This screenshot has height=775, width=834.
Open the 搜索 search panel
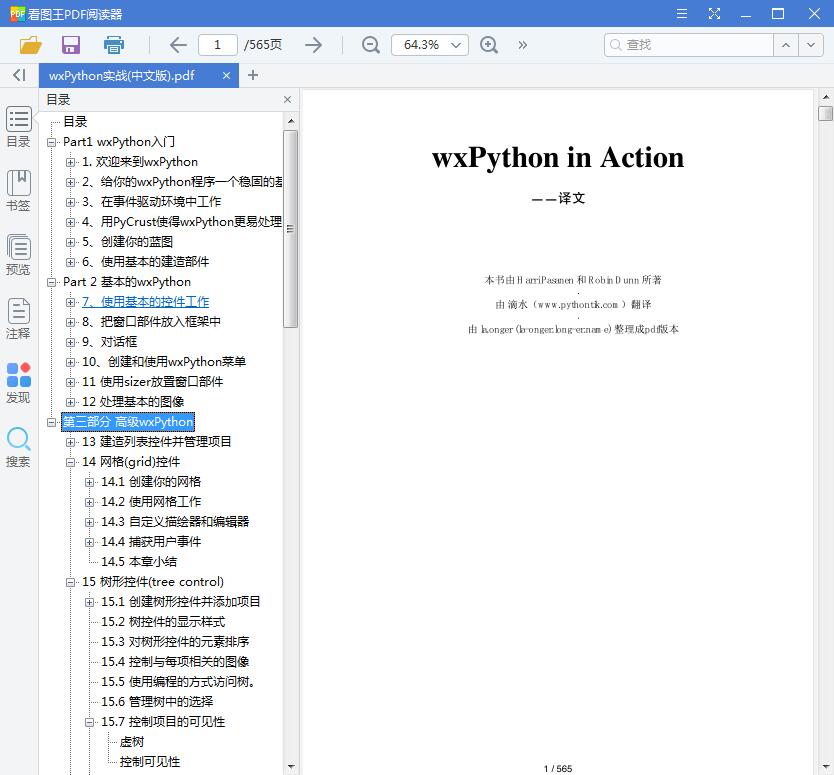[x=18, y=442]
